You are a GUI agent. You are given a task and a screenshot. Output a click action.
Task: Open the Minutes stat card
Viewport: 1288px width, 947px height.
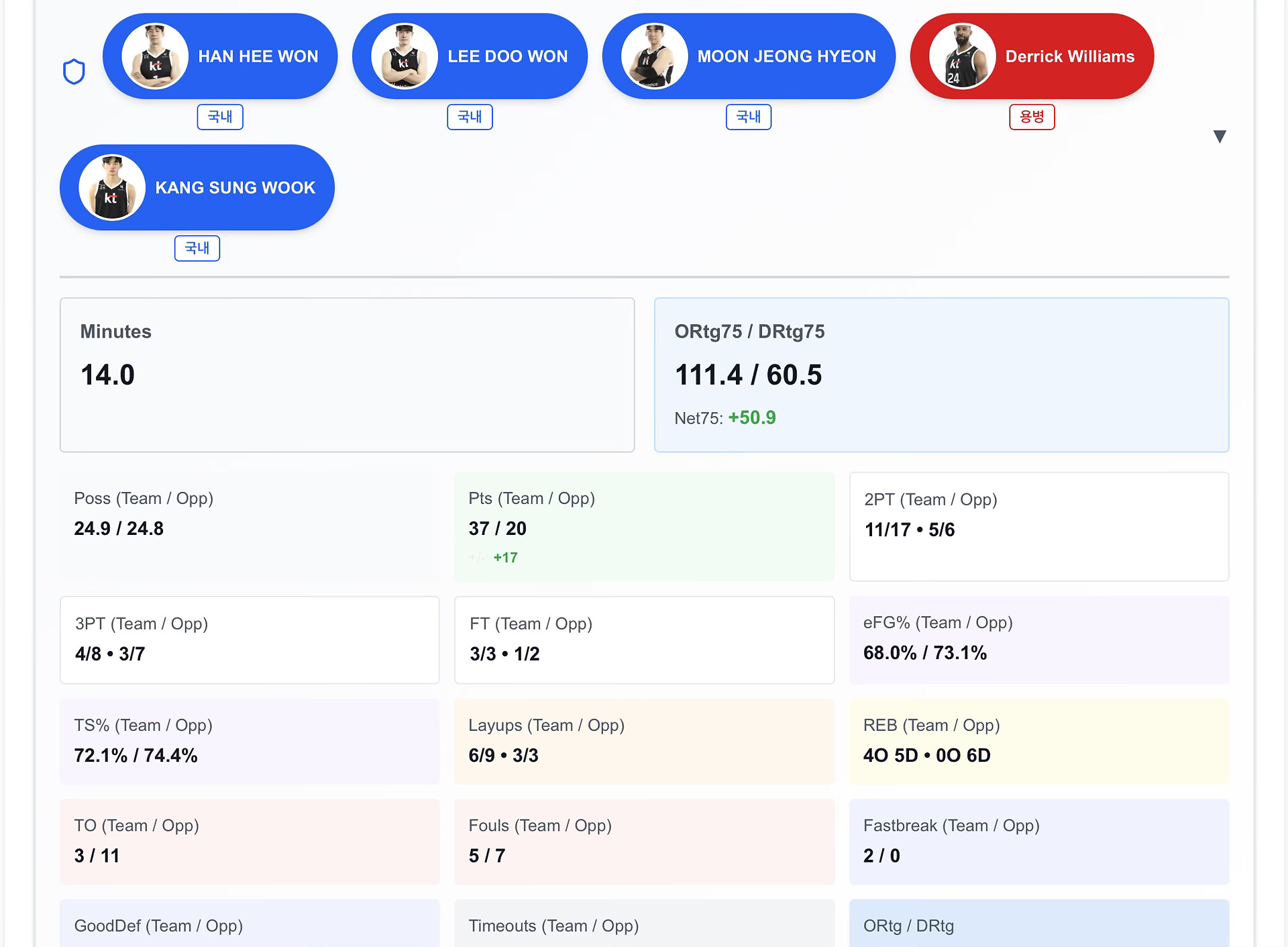(347, 375)
